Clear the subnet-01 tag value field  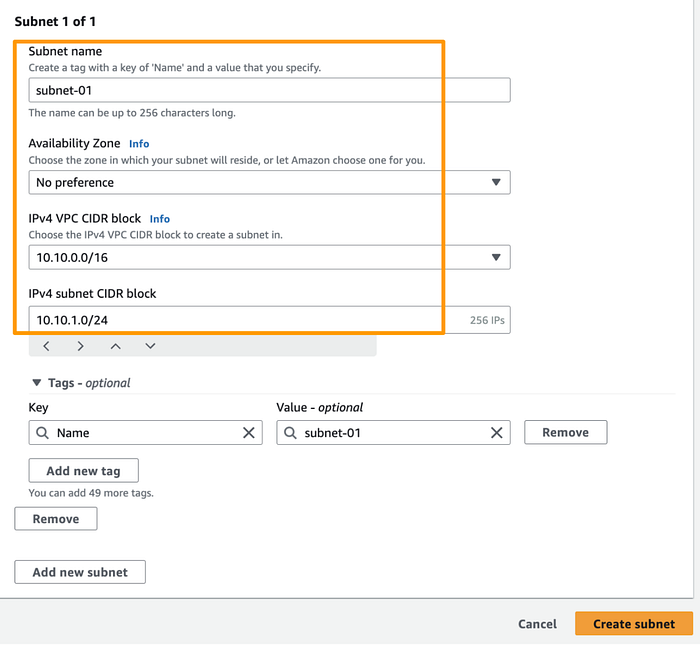496,433
